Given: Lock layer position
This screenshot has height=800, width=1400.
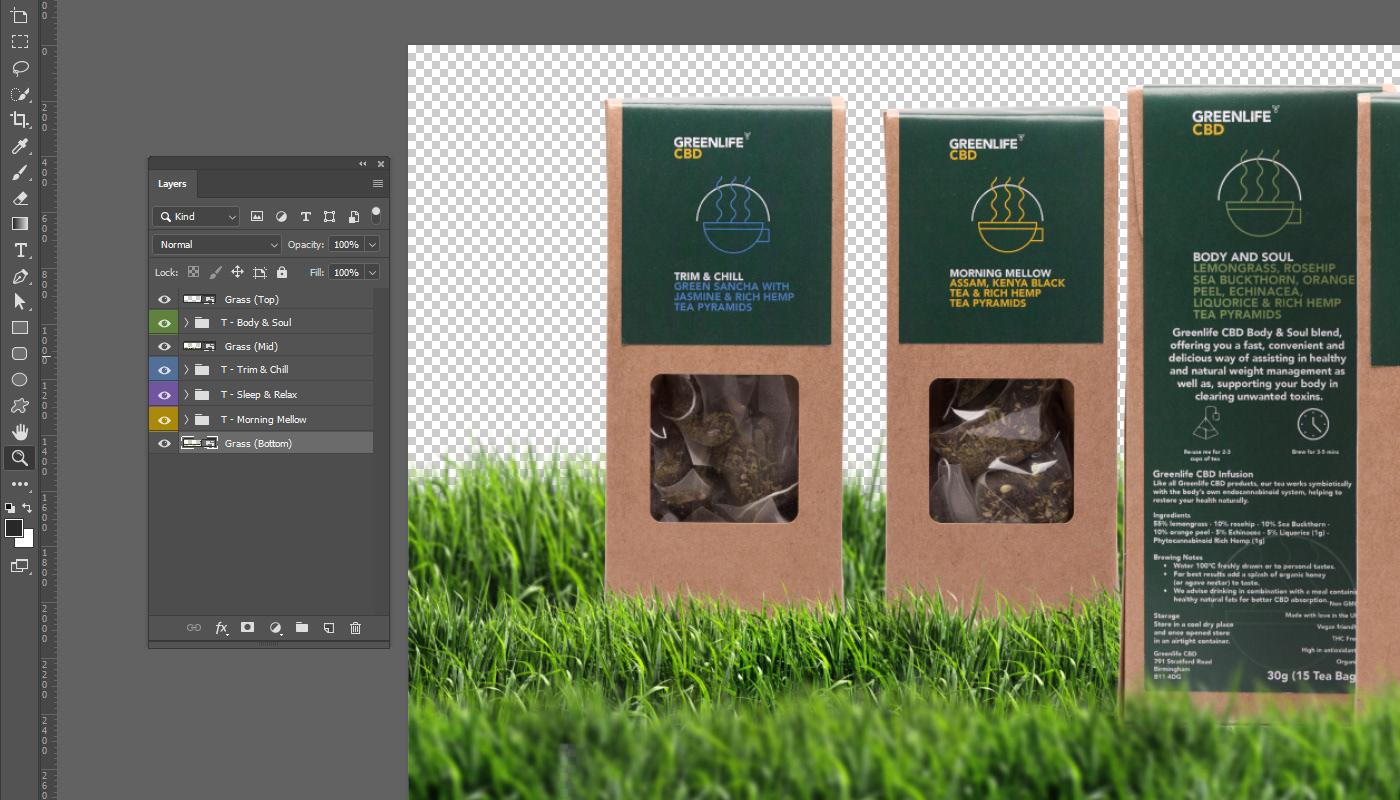Looking at the screenshot, I should click(x=237, y=272).
